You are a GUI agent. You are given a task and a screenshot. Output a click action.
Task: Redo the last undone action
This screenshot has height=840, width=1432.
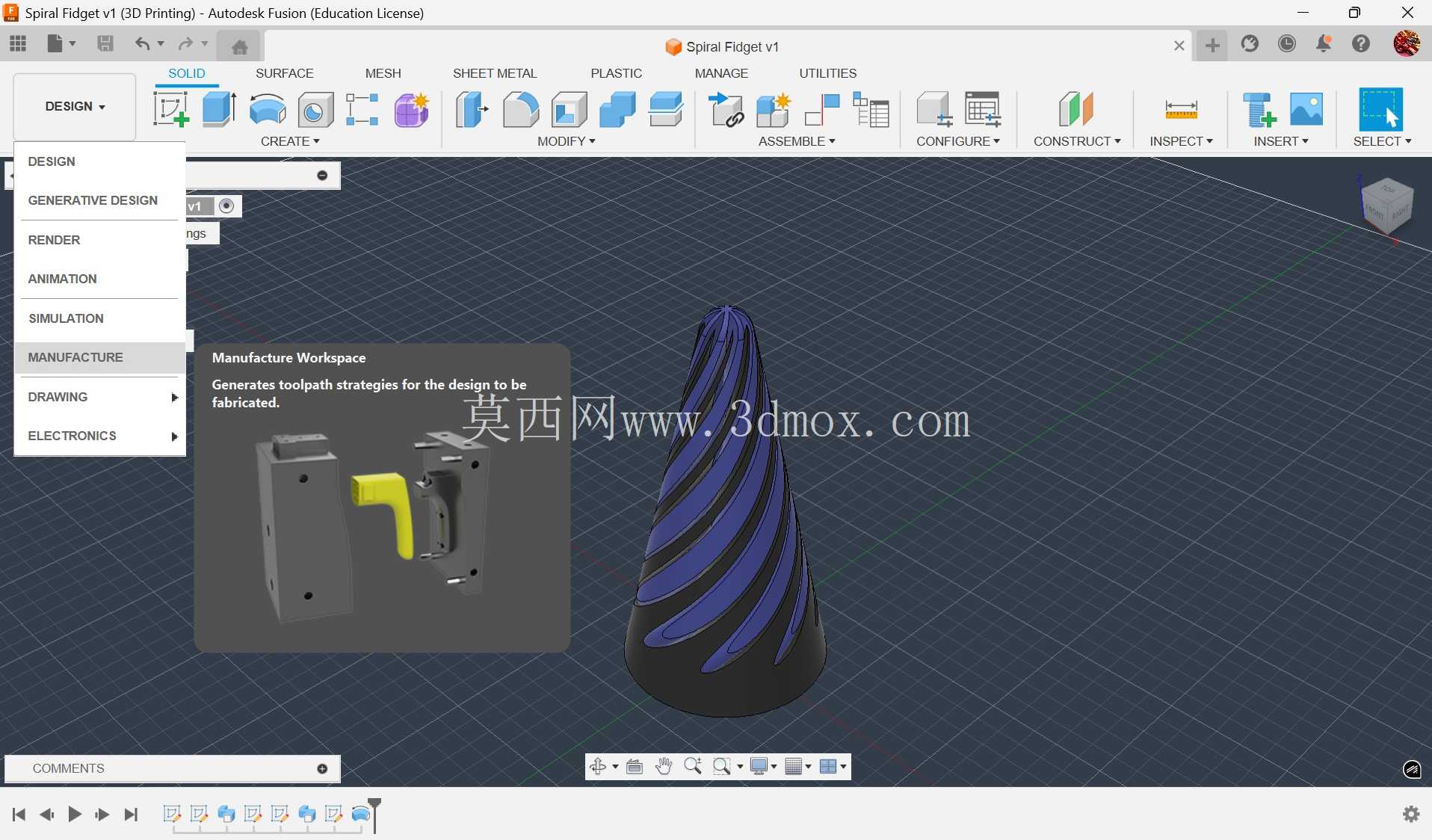(185, 44)
